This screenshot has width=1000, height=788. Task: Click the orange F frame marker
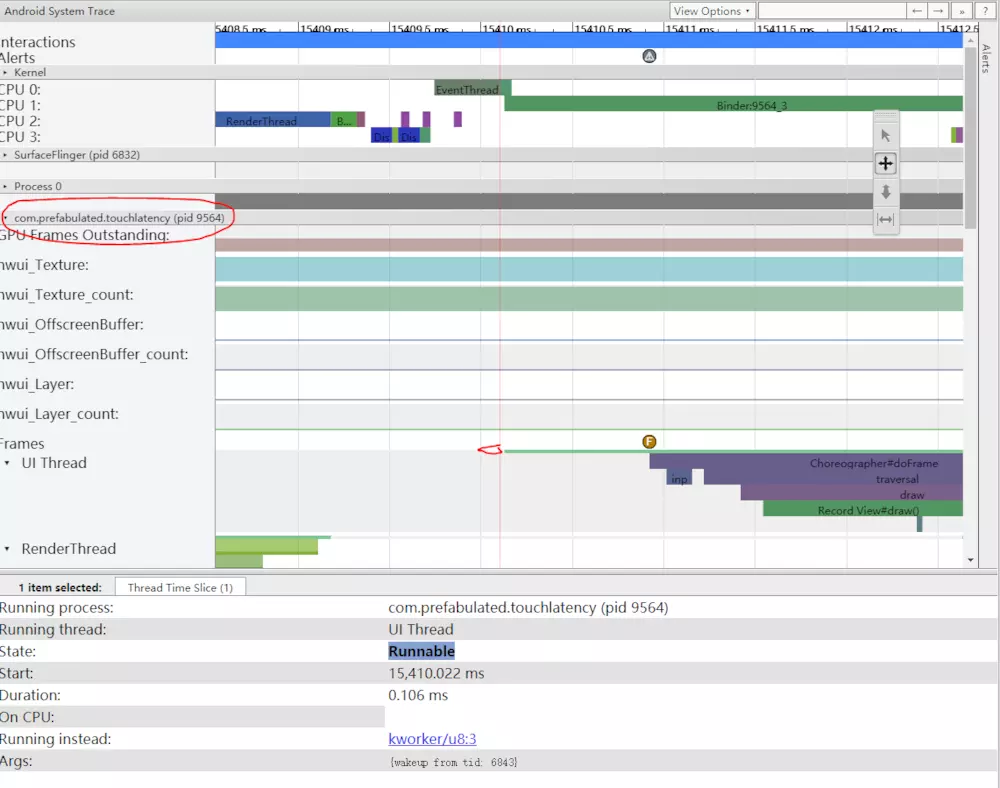[x=649, y=442]
